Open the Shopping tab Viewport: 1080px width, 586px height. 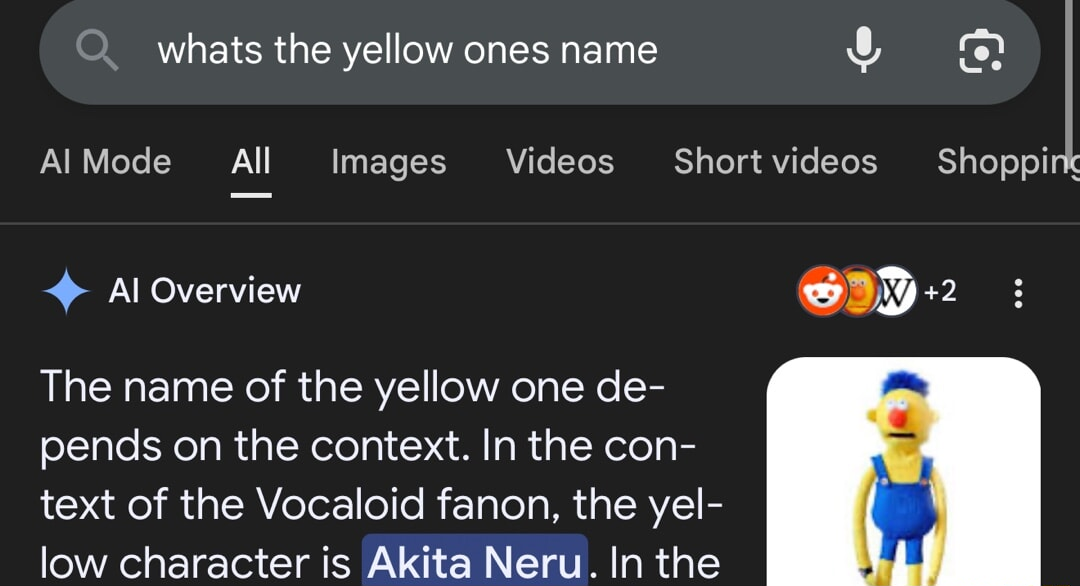(x=1008, y=163)
